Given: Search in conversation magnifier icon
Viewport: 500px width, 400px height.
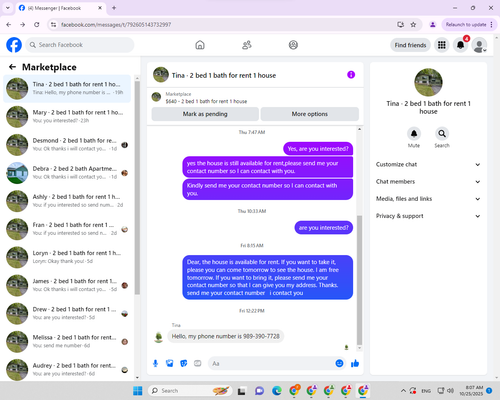Looking at the screenshot, I should point(442,134).
